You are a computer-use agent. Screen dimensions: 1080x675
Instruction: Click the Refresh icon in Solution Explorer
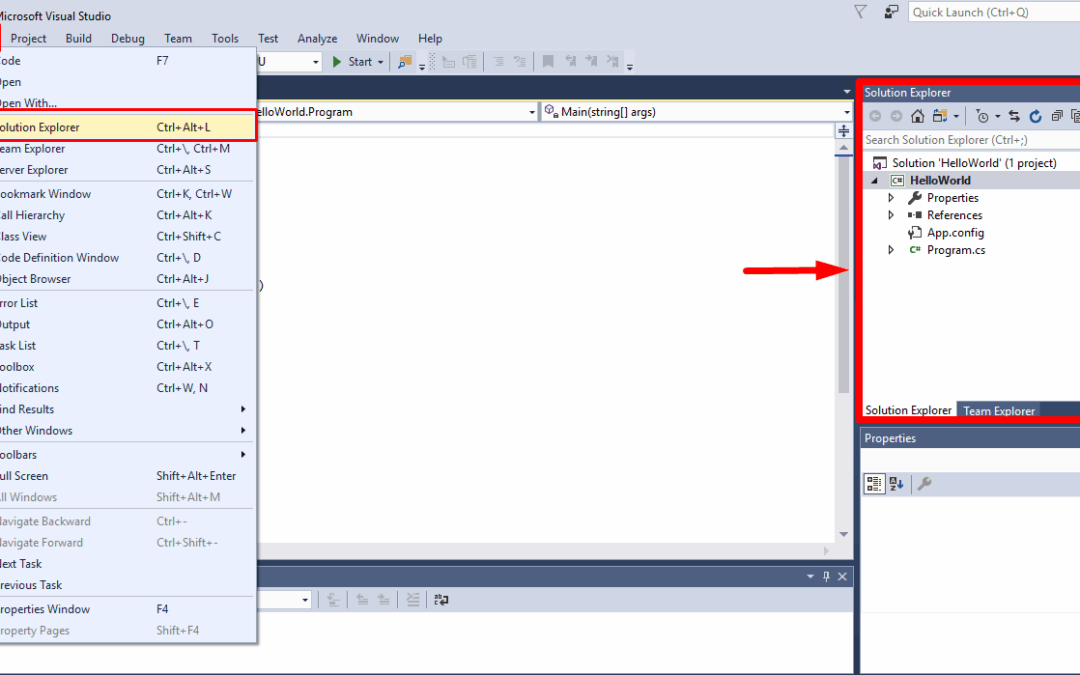pyautogui.click(x=1035, y=117)
